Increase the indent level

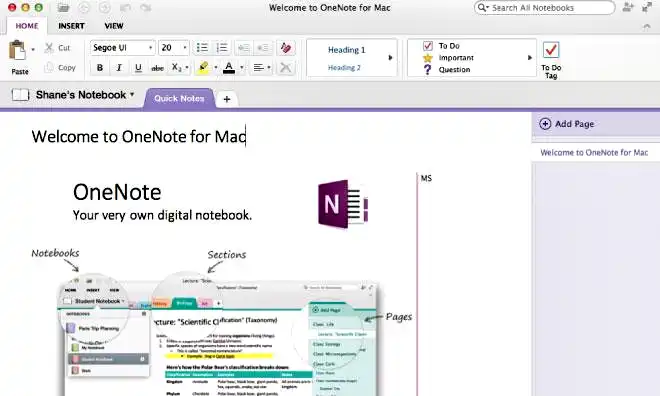263,48
